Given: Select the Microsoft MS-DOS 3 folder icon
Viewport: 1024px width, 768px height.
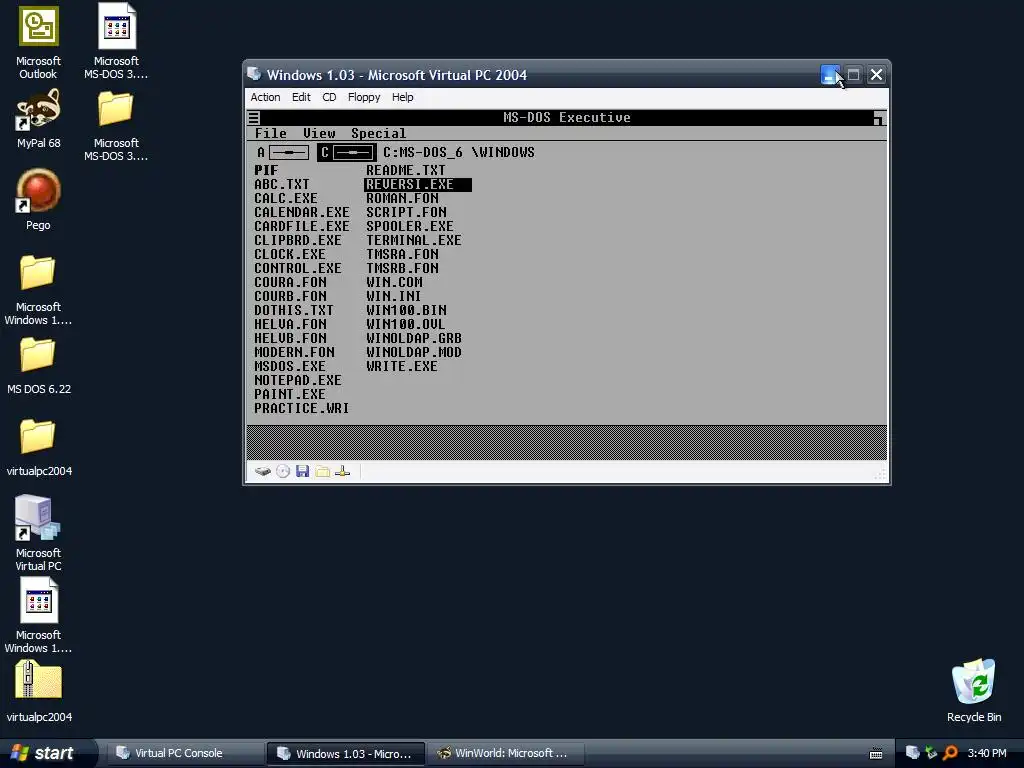Looking at the screenshot, I should (x=116, y=125).
